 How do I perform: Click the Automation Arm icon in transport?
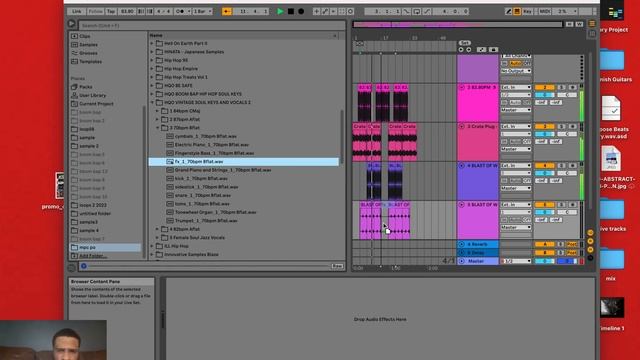(325, 11)
